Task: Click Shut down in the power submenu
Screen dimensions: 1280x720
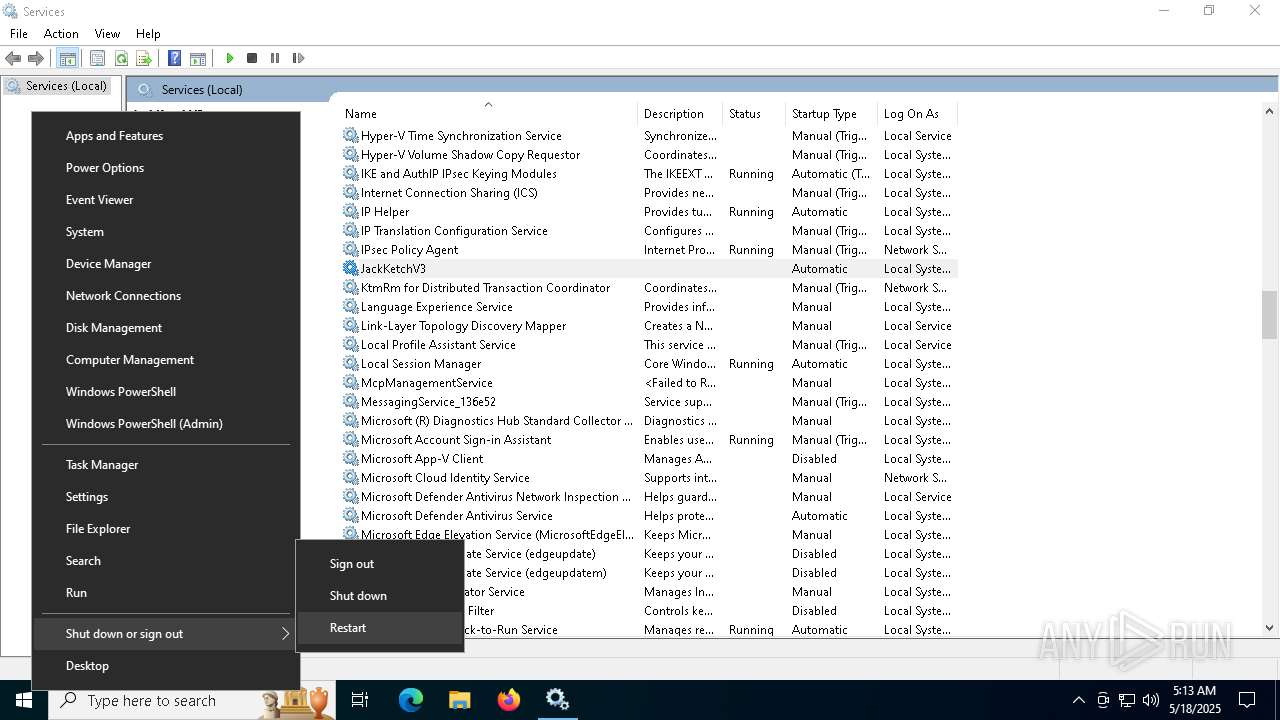Action: [380, 596]
